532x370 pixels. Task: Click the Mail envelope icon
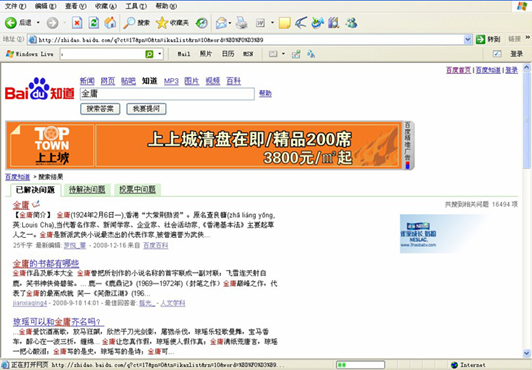[221, 23]
